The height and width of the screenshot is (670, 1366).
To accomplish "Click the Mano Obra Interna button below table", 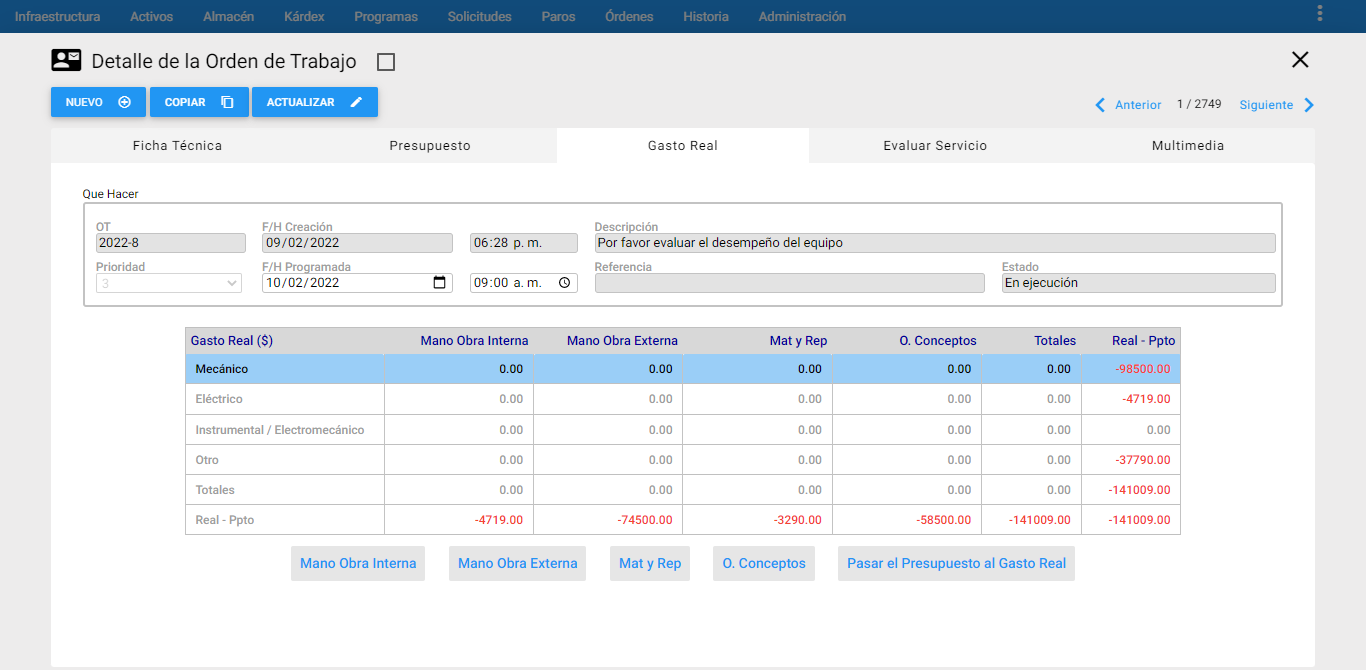I will [358, 563].
